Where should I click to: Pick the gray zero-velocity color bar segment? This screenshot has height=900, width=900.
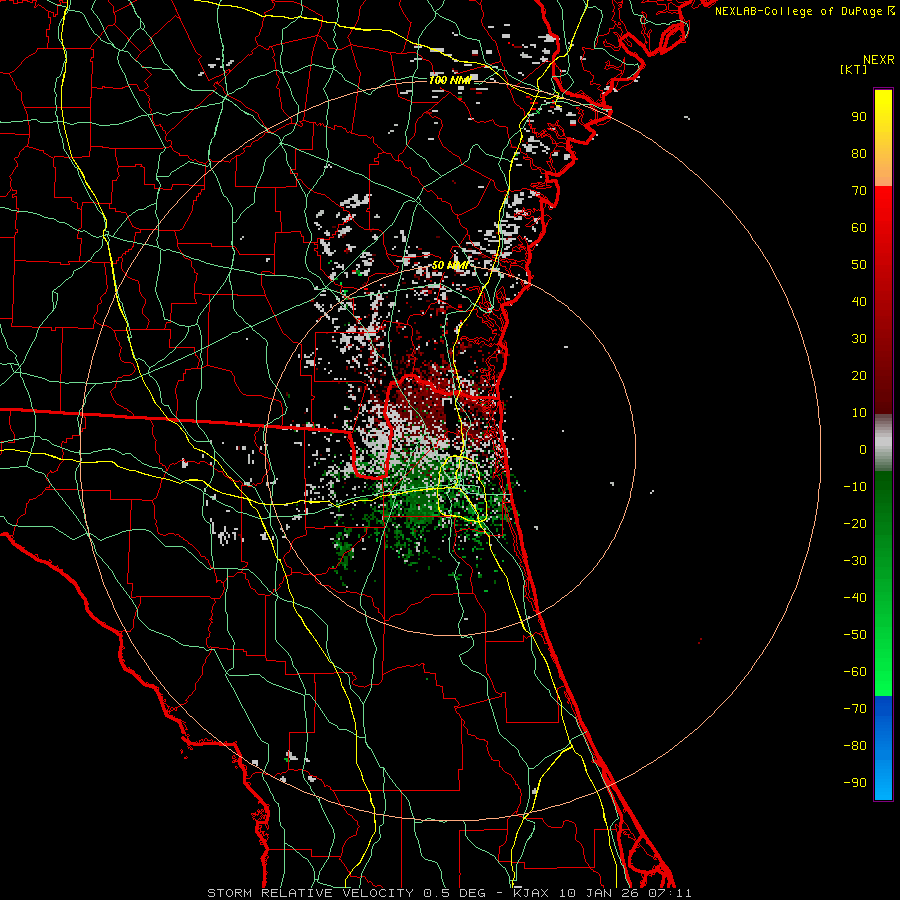pos(883,443)
